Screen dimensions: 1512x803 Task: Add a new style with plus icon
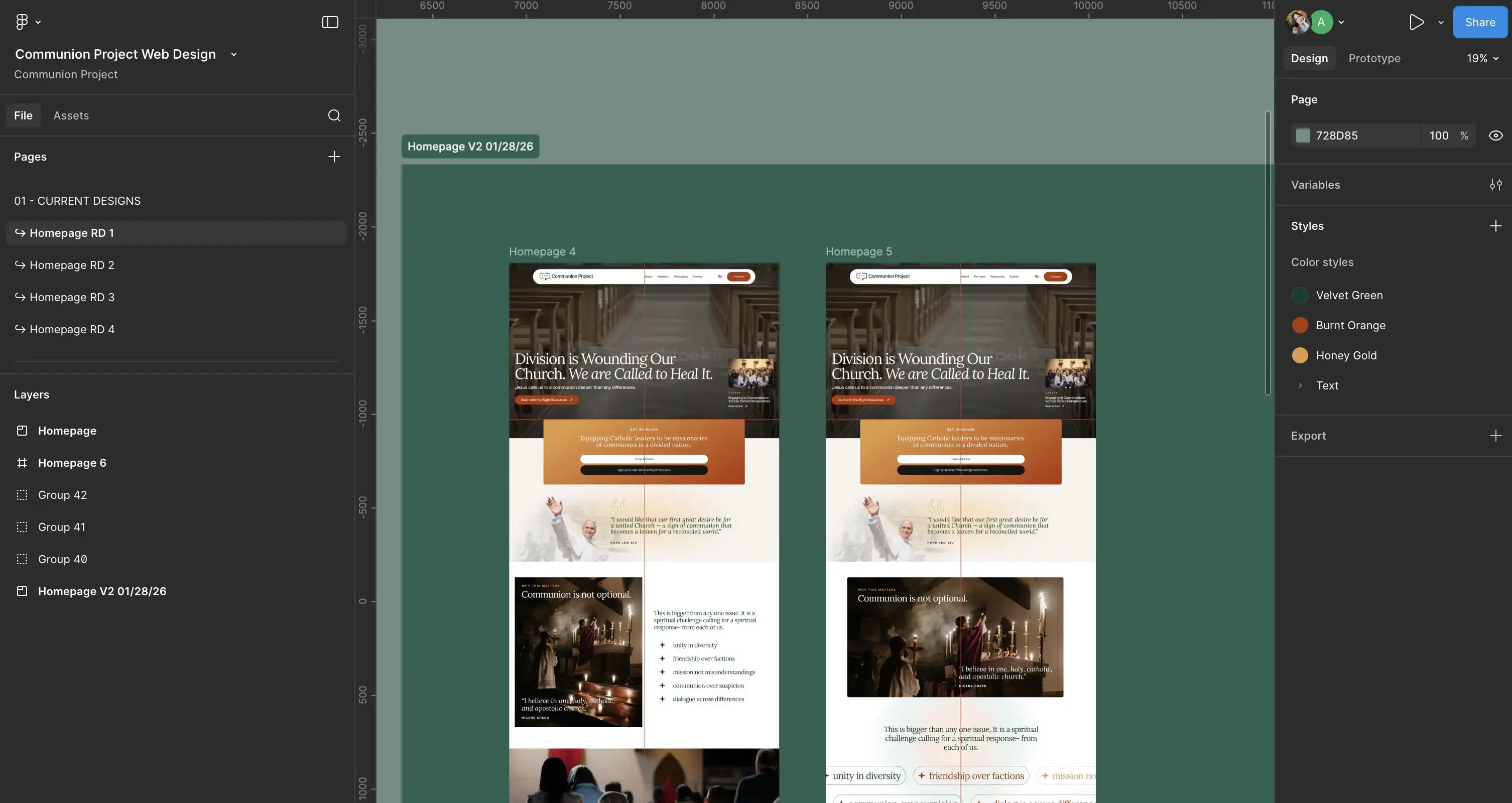(x=1495, y=226)
